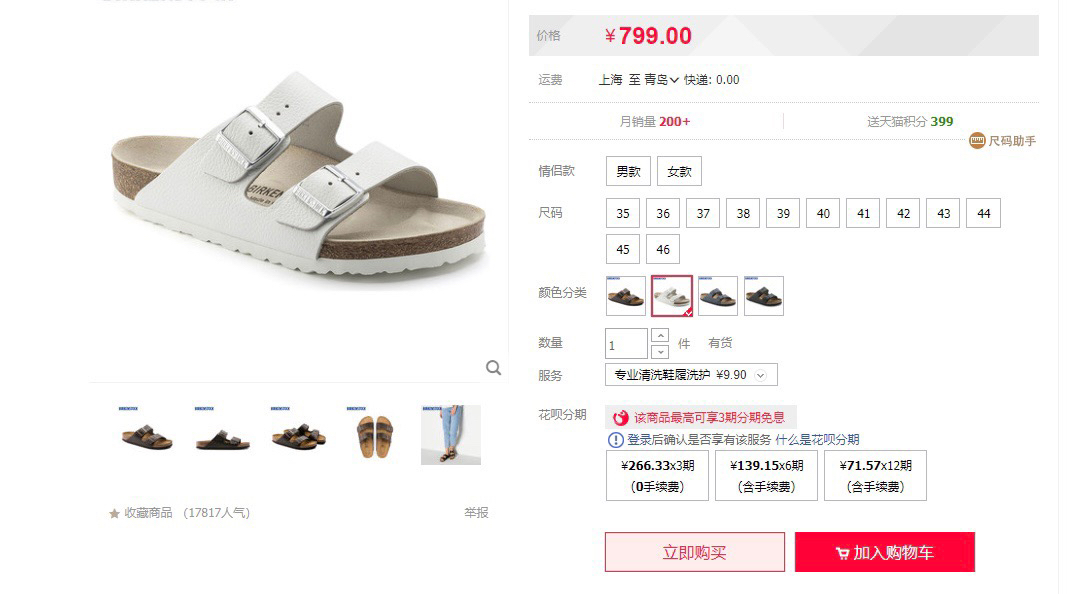
Task: Decrease quantity with the down arrow
Action: (660, 352)
